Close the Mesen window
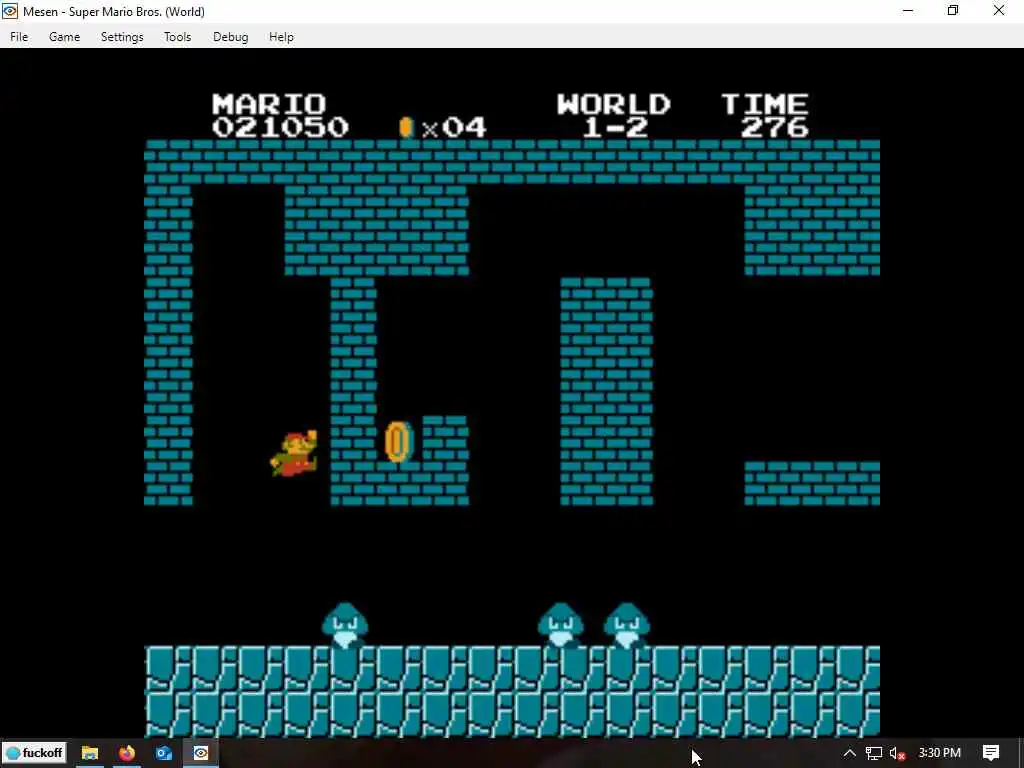This screenshot has height=768, width=1024. click(x=999, y=11)
